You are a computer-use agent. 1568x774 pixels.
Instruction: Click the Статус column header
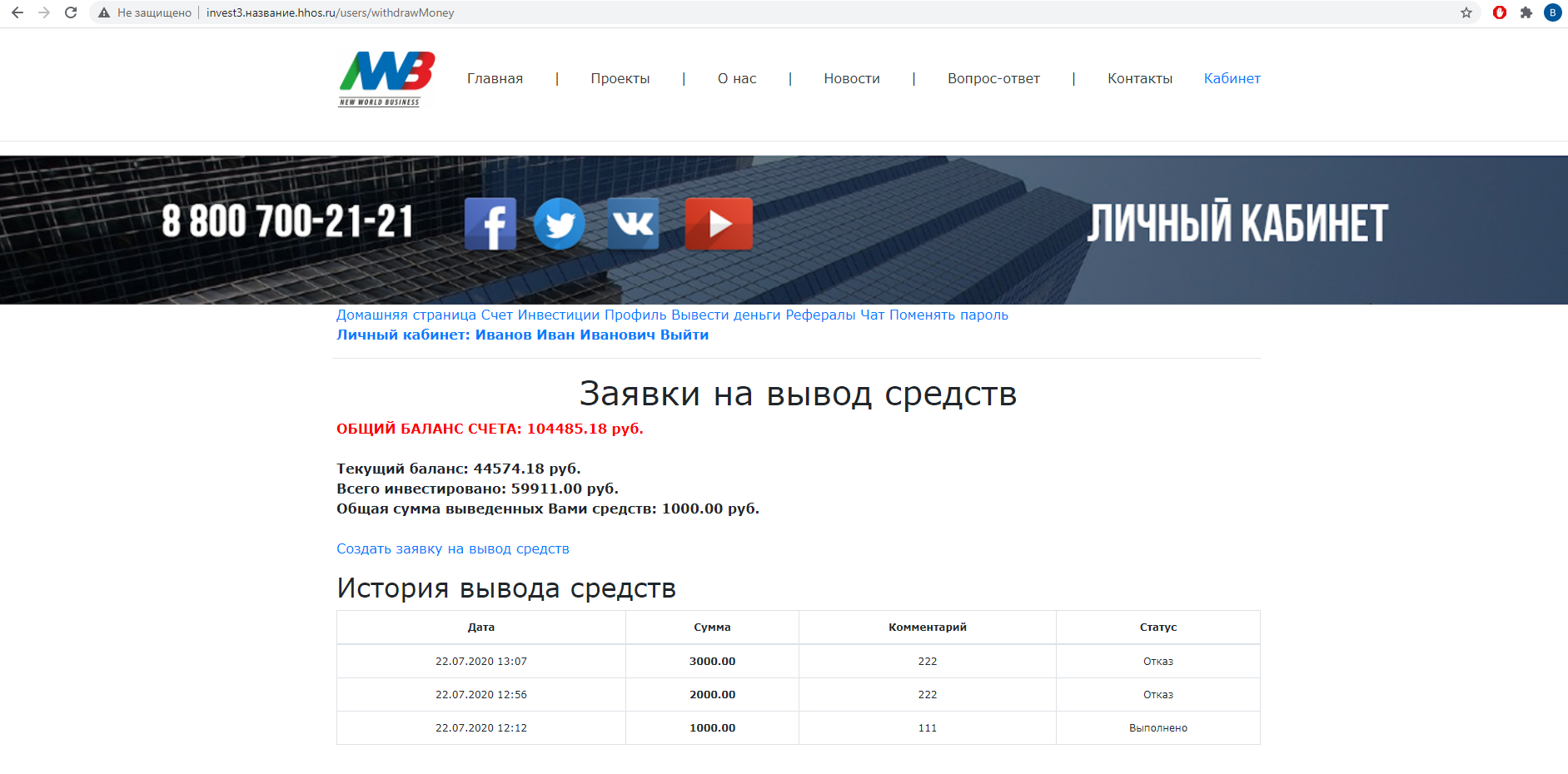click(x=1158, y=628)
